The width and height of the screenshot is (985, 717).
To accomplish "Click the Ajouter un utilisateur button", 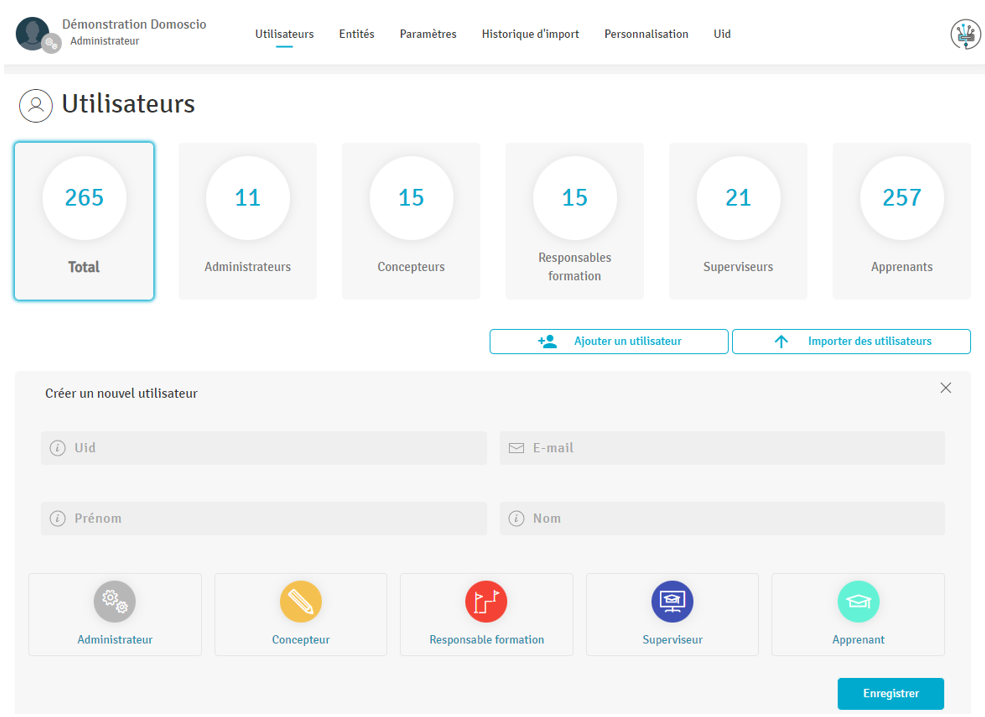I will click(609, 342).
